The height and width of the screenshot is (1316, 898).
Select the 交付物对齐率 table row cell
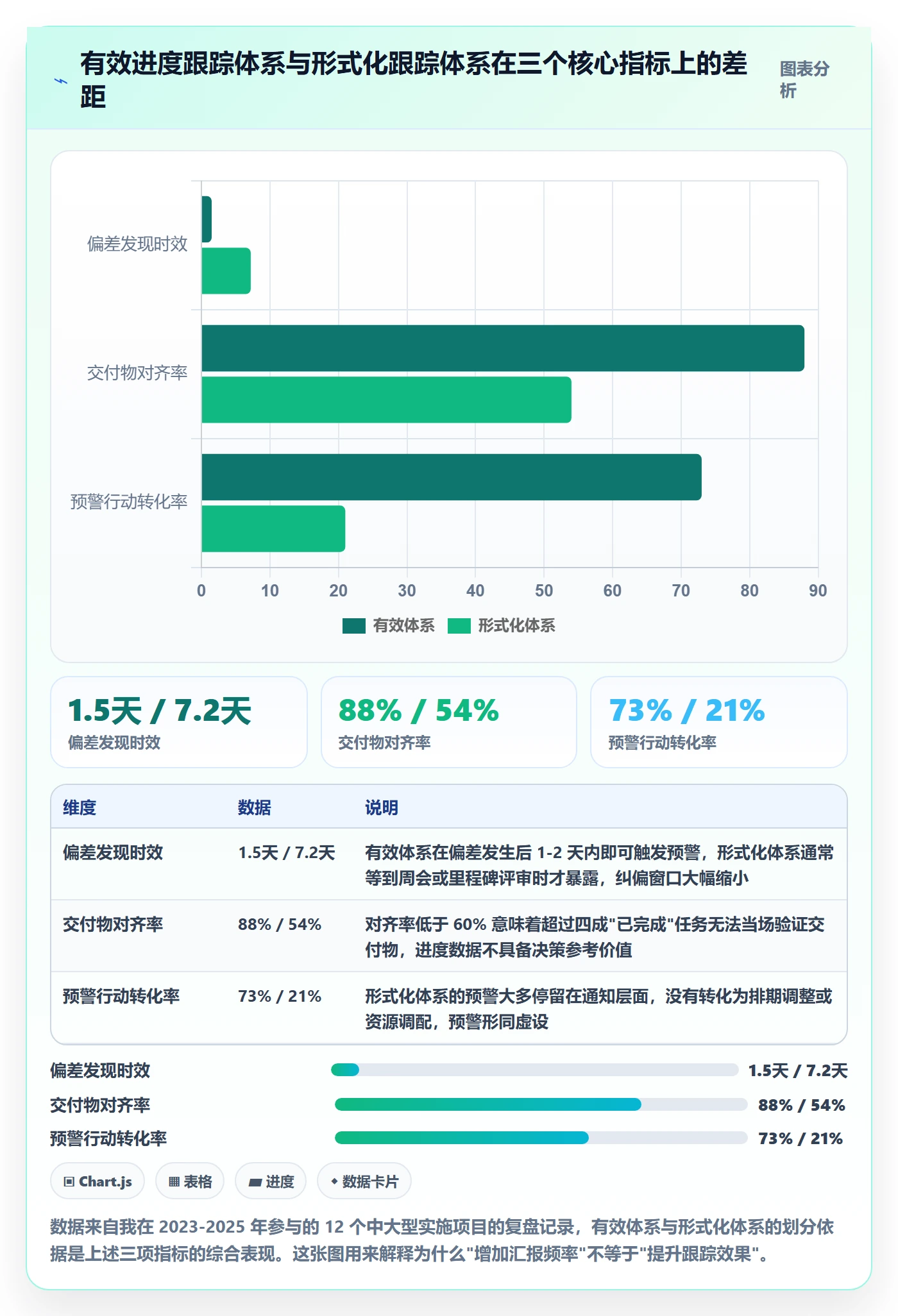point(113,924)
